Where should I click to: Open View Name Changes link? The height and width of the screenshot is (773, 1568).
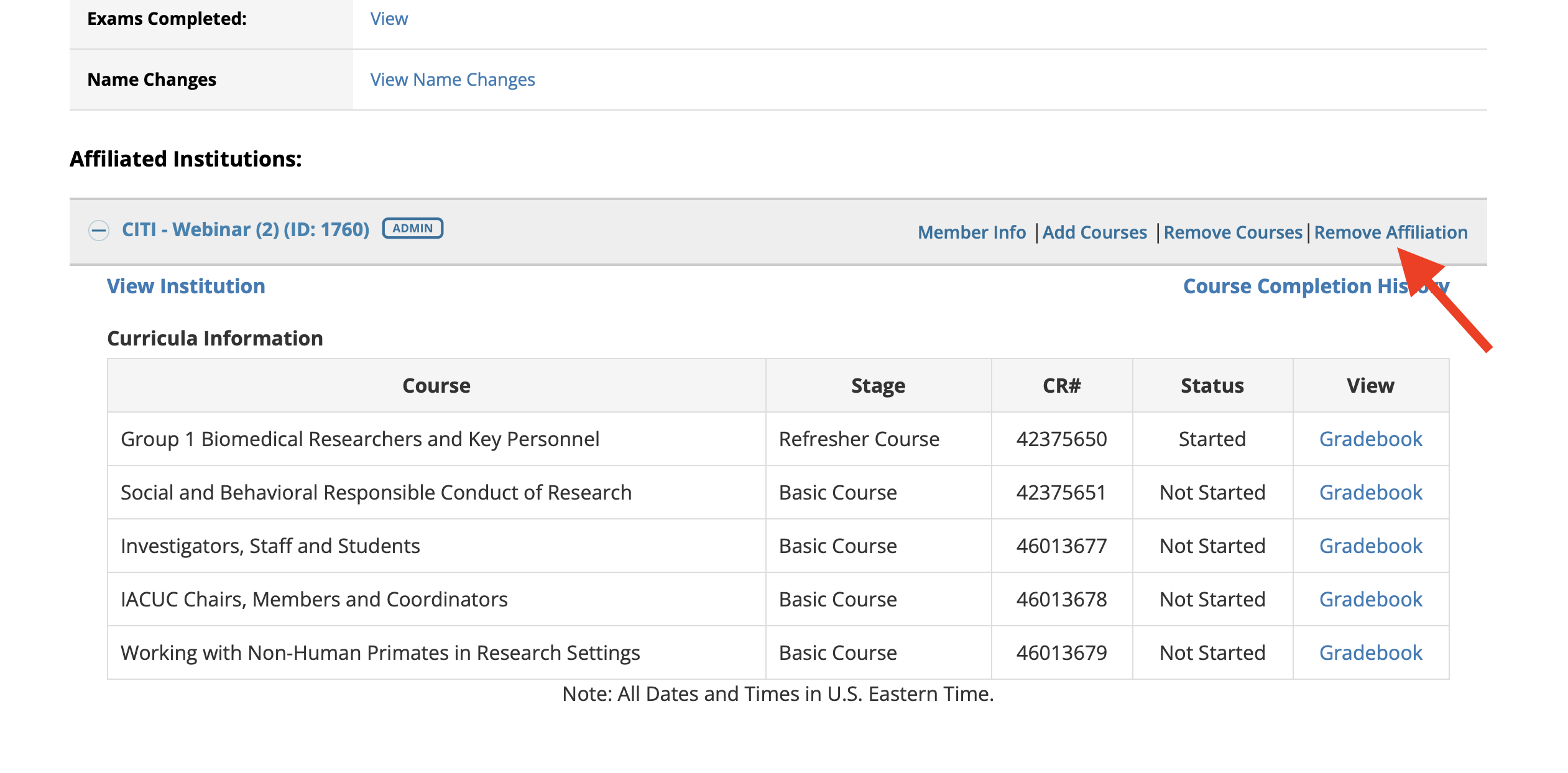[x=453, y=80]
